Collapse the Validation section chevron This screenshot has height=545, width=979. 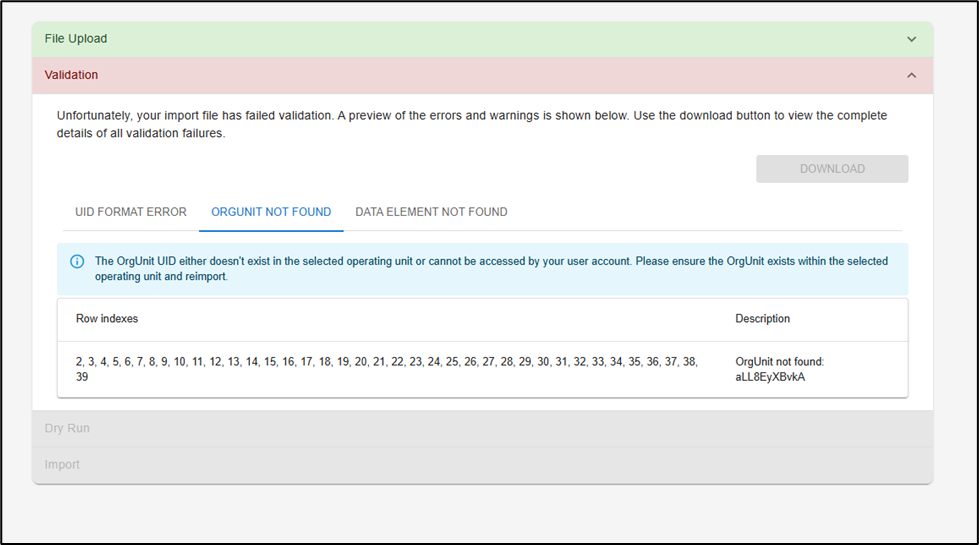tap(911, 75)
